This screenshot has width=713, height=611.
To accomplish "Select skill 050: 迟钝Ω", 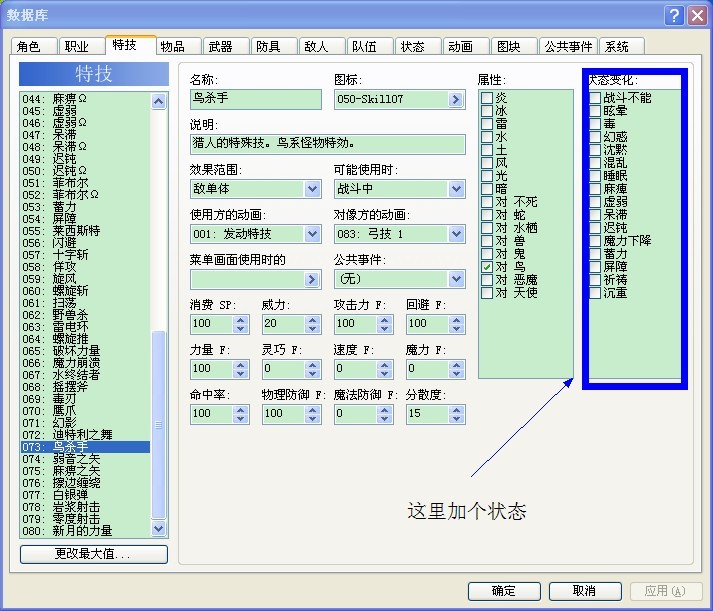I will click(85, 171).
